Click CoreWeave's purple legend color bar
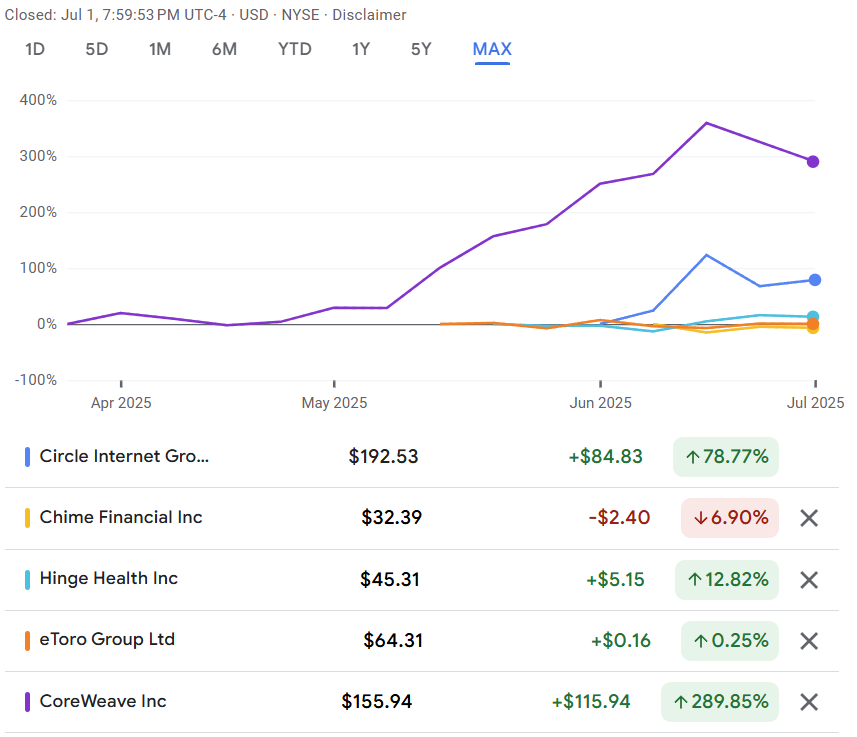 pos(27,702)
